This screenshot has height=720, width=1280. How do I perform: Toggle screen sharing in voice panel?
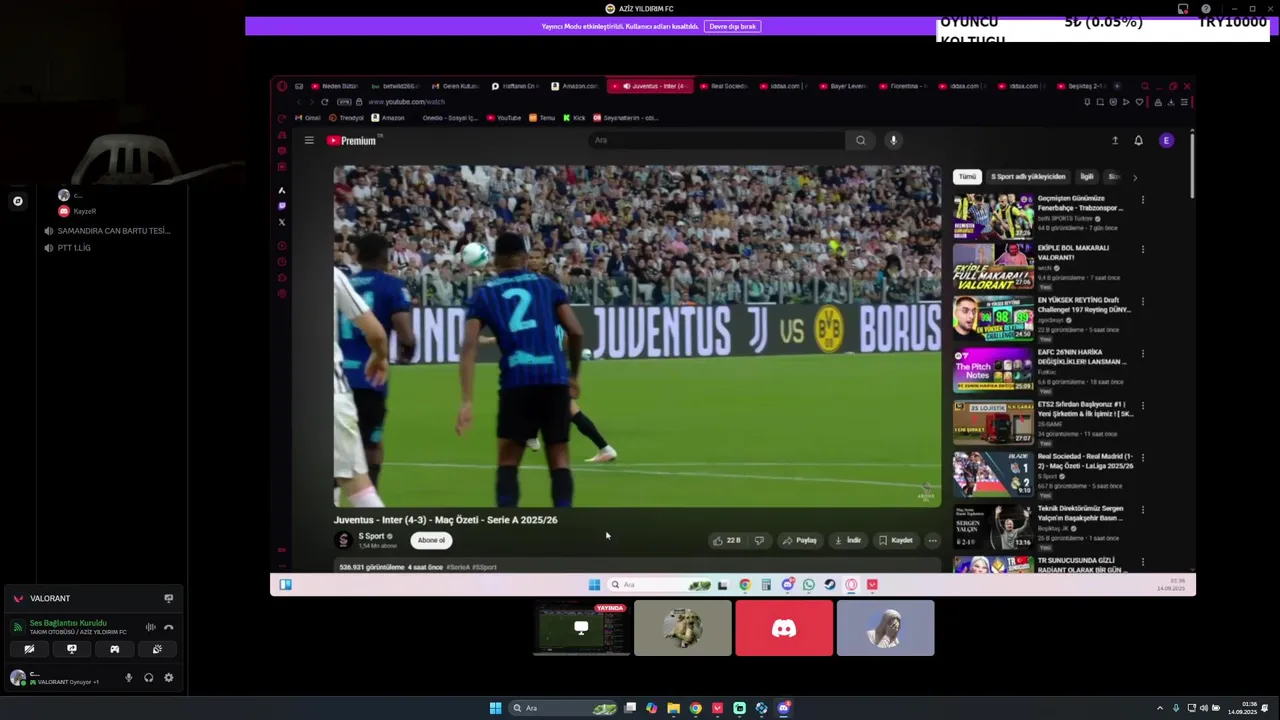71,649
